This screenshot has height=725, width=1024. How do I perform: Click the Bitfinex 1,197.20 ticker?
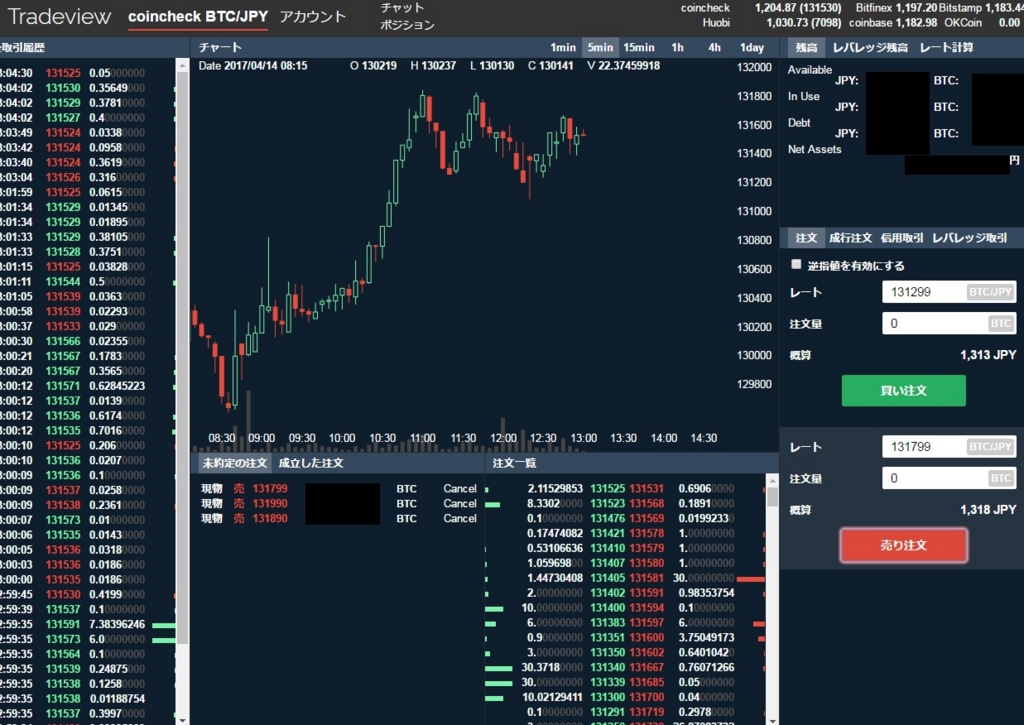tap(896, 8)
